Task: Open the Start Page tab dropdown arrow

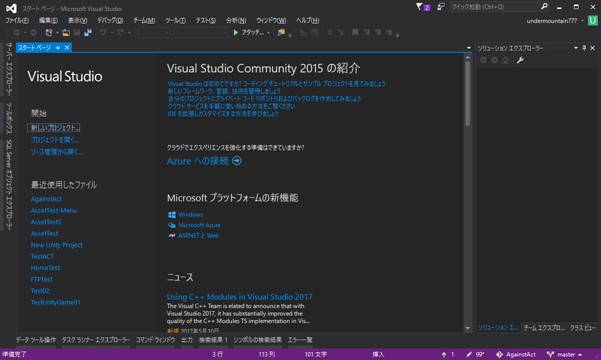Action: pos(58,48)
